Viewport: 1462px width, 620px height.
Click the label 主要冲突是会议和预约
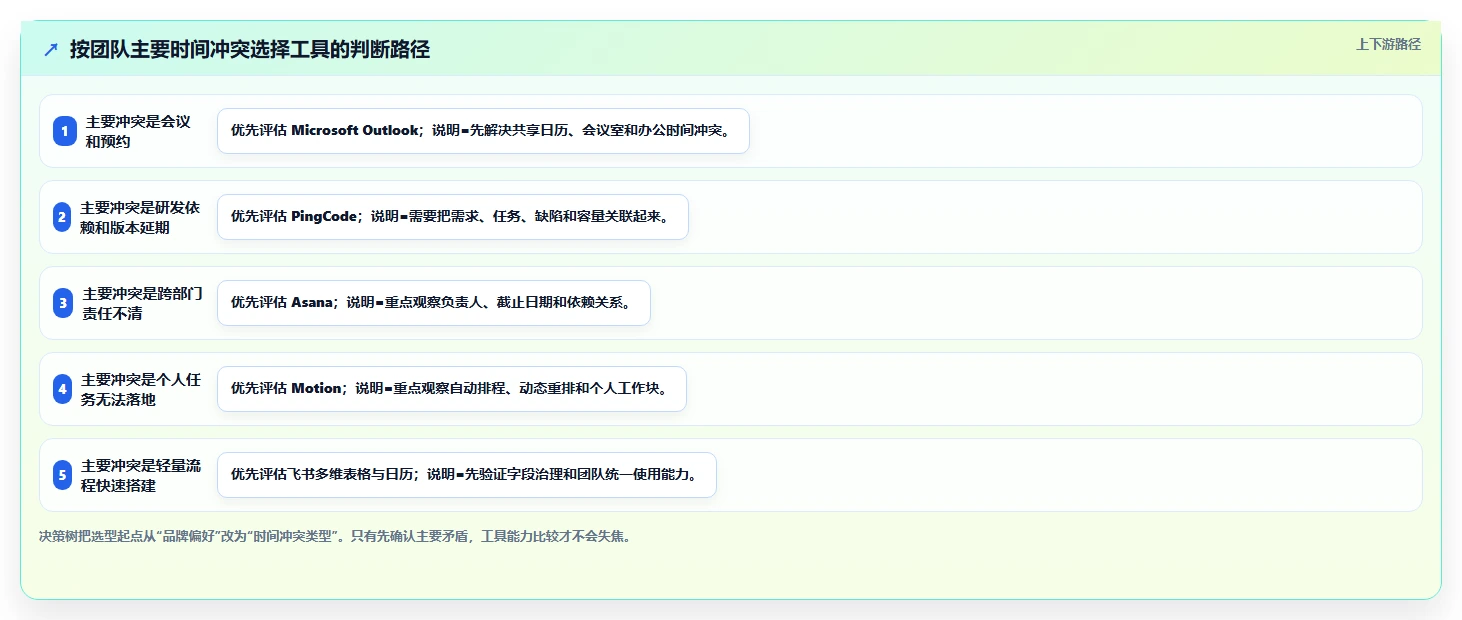(x=138, y=131)
